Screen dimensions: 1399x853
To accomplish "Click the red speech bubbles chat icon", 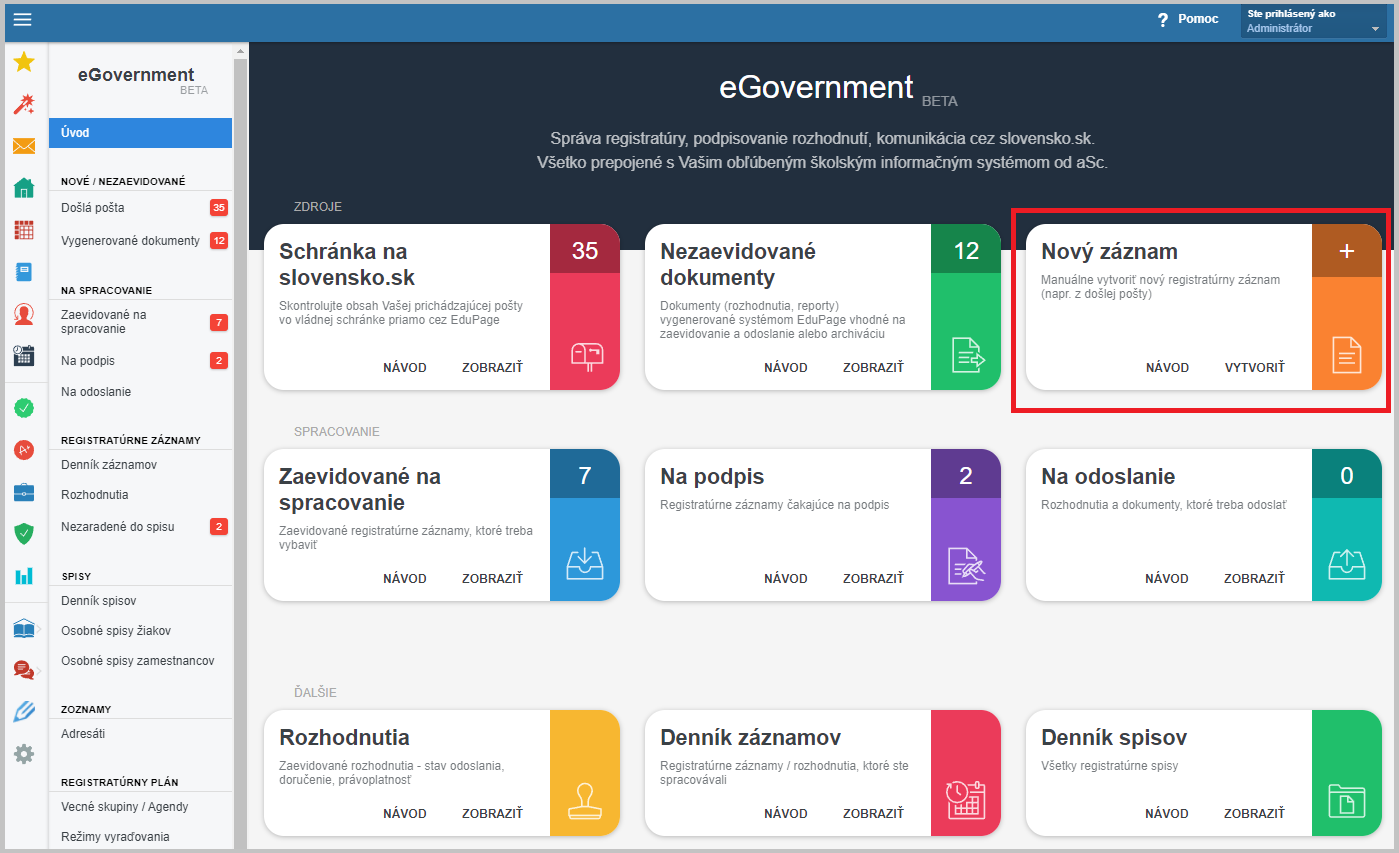I will coord(24,670).
